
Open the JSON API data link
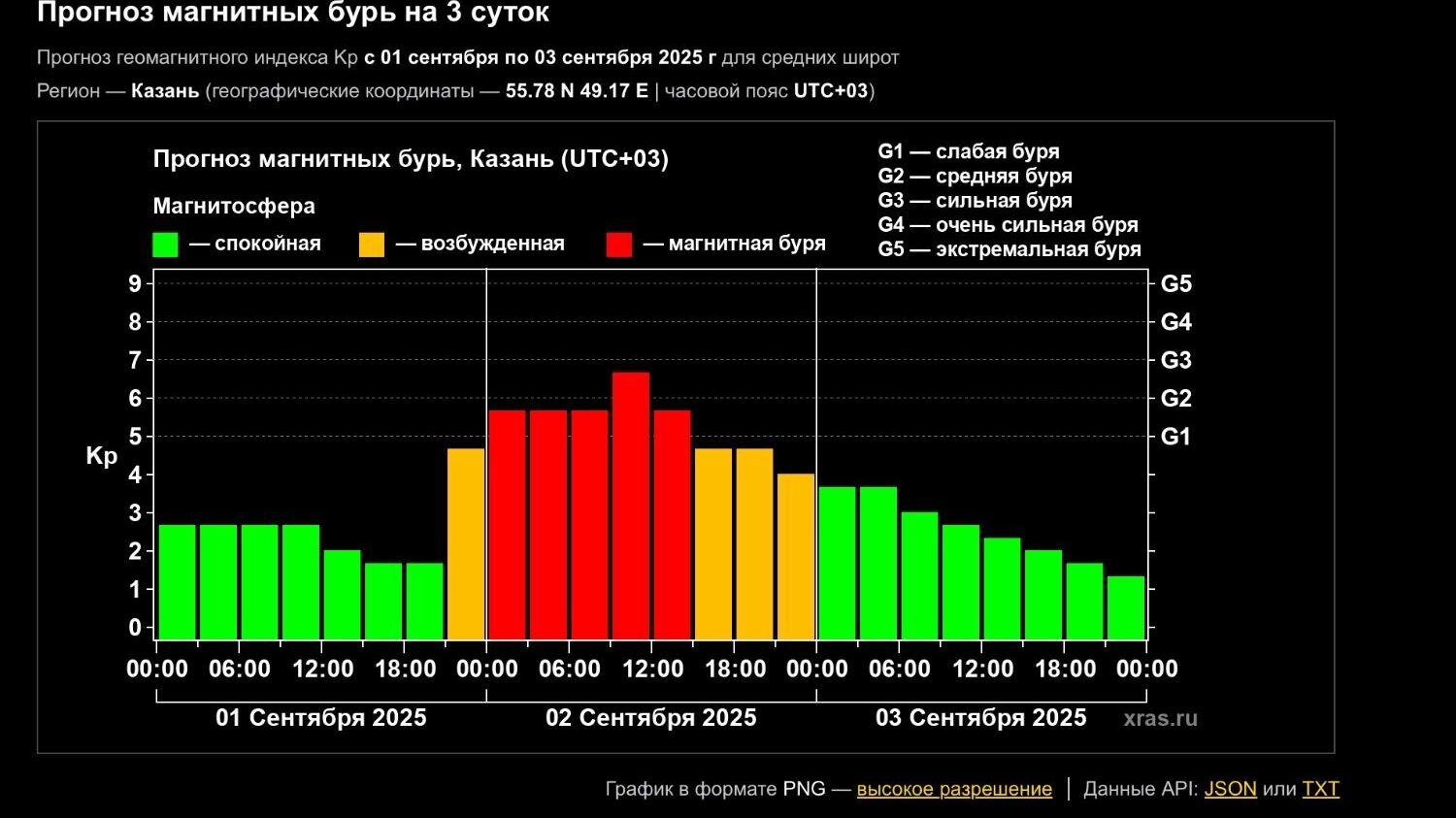click(1230, 789)
